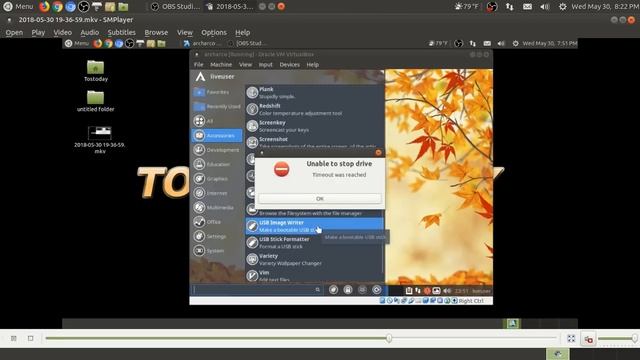Viewport: 640px width, 360px height.
Task: Open the VirtualBox Machine menu in the video
Action: click(x=221, y=64)
